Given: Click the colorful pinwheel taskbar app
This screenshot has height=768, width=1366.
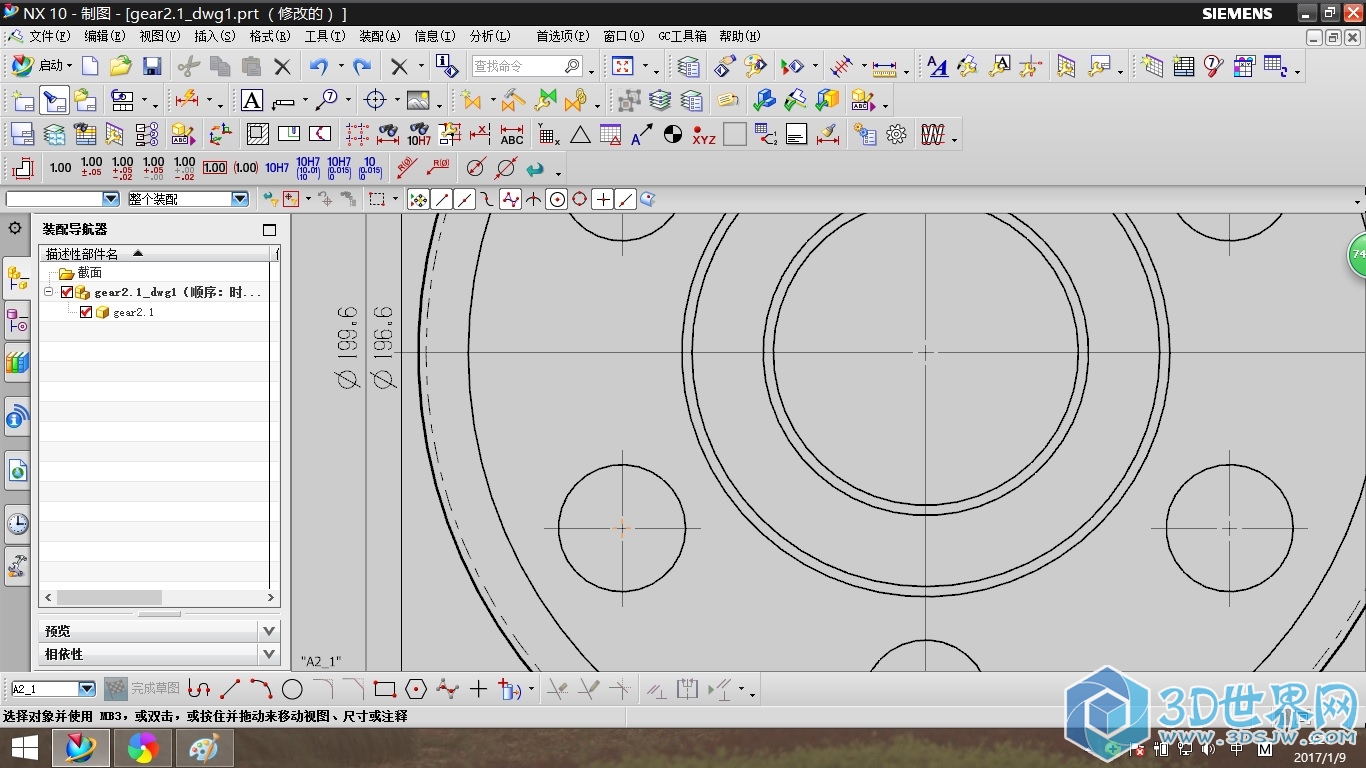Looking at the screenshot, I should click(143, 748).
